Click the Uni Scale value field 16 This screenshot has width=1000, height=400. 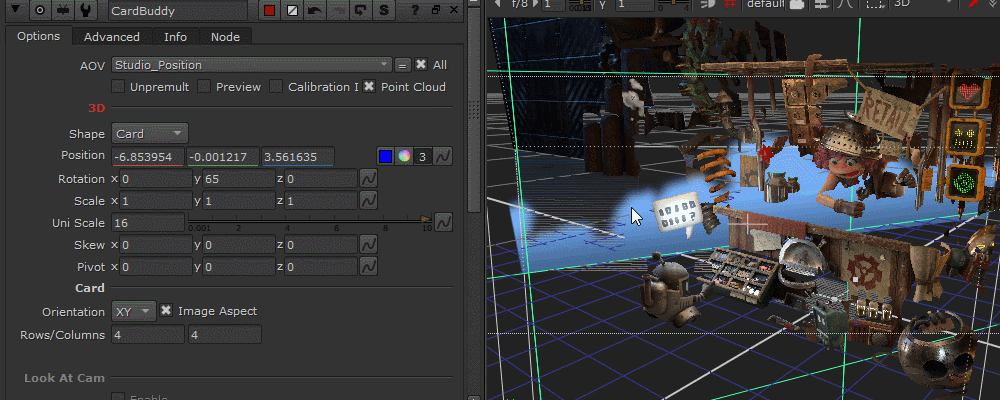point(148,223)
